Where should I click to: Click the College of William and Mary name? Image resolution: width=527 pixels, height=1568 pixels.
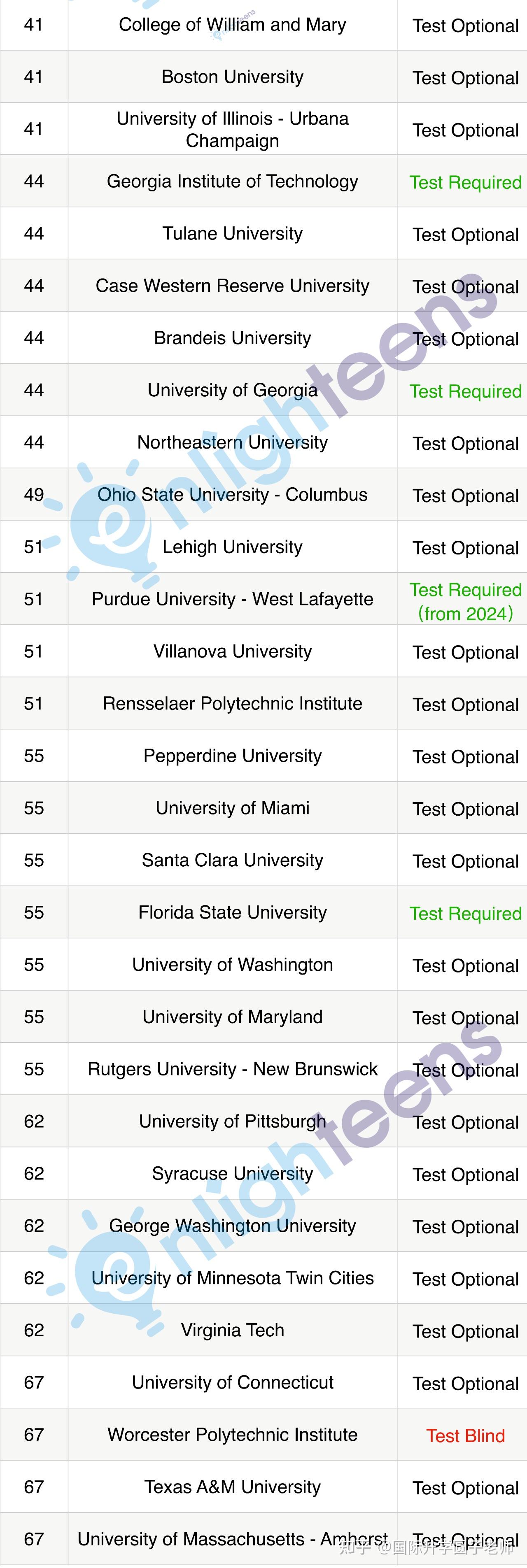232,25
